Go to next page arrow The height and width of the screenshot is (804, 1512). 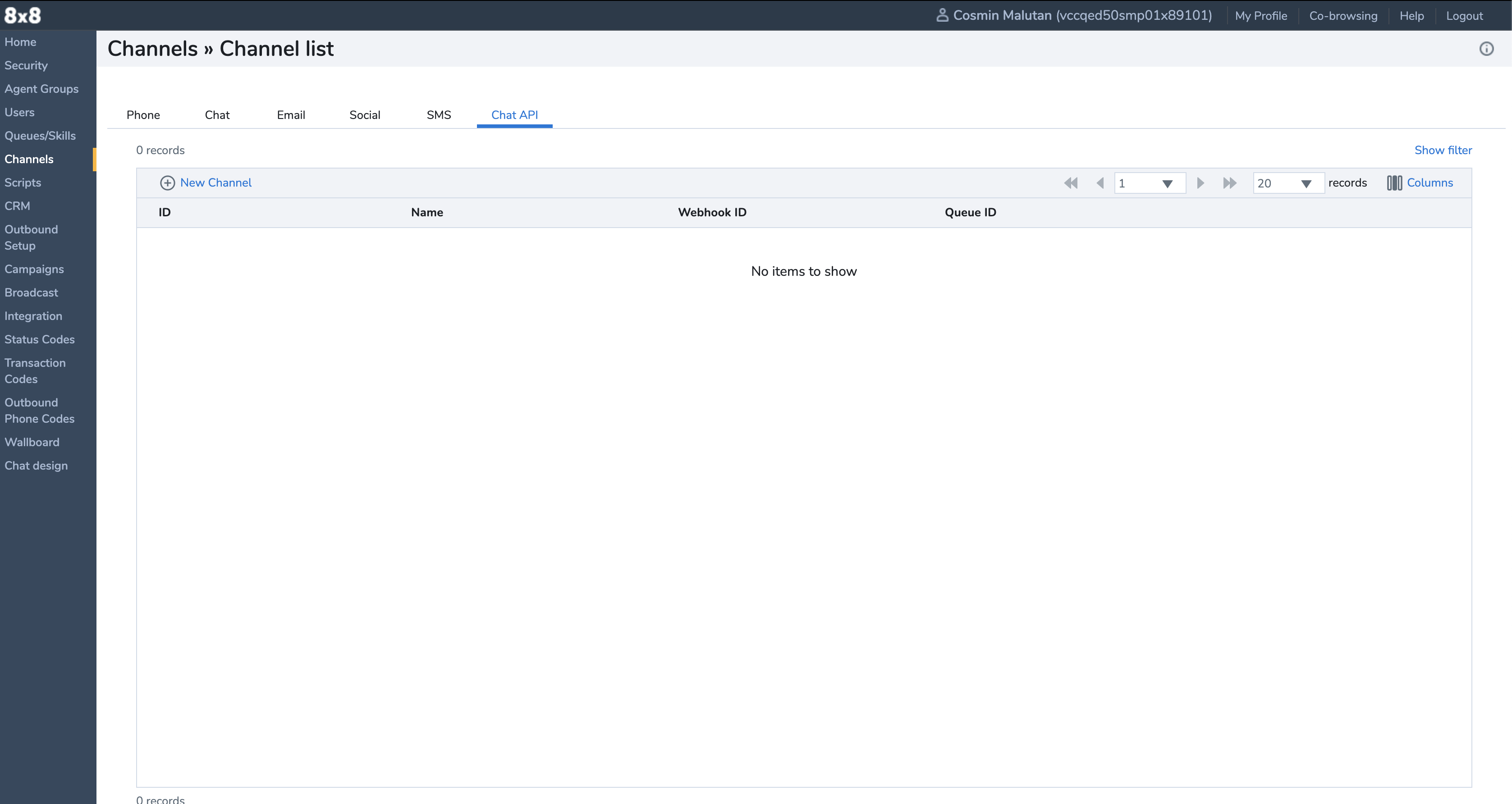click(1200, 183)
